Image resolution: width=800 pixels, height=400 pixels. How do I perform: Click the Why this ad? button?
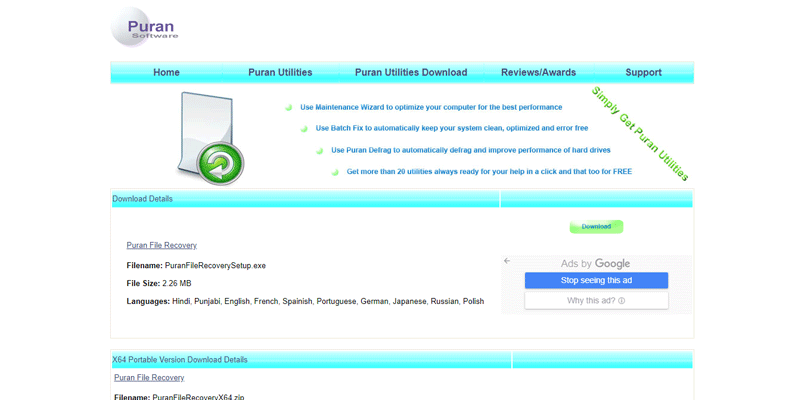tap(596, 301)
